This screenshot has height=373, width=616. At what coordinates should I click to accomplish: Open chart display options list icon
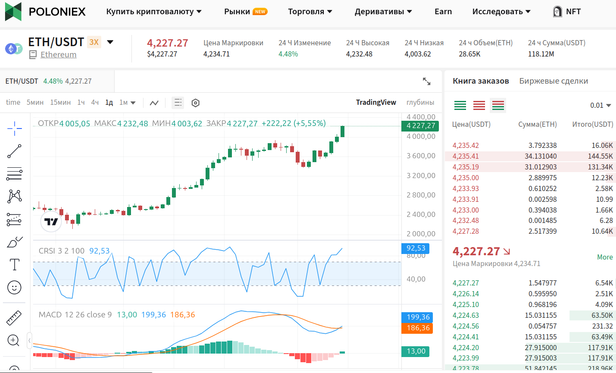pyautogui.click(x=178, y=103)
